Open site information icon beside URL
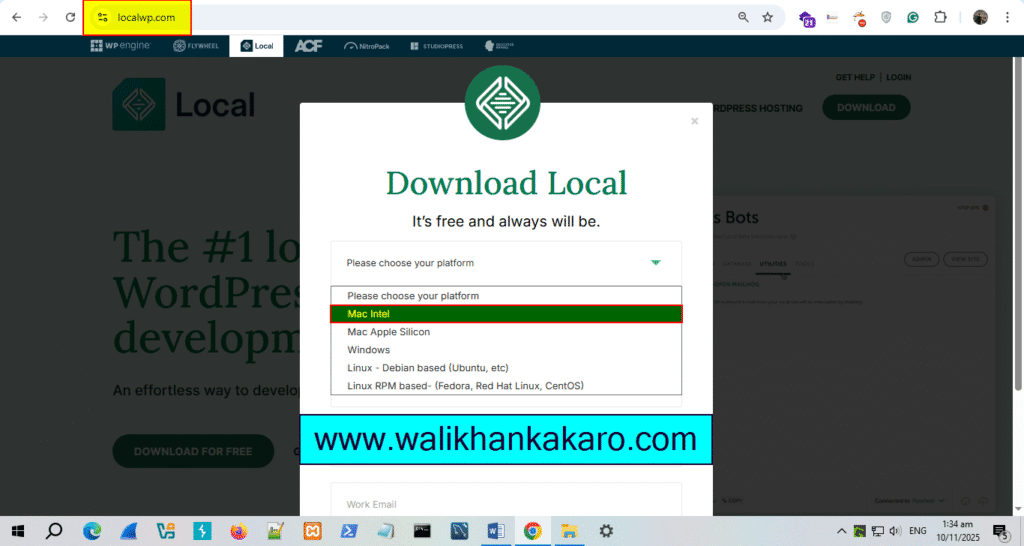The width and height of the screenshot is (1024, 546). [103, 18]
